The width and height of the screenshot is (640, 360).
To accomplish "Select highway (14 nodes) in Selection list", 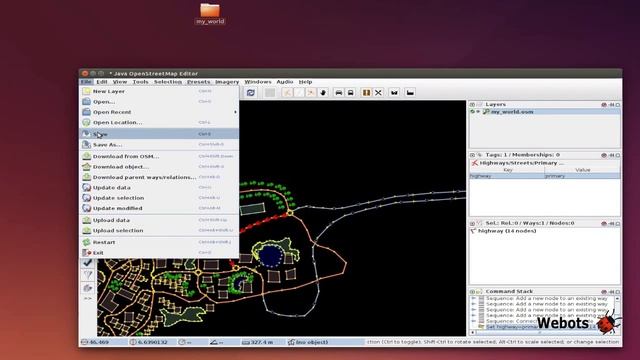I will pyautogui.click(x=507, y=231).
